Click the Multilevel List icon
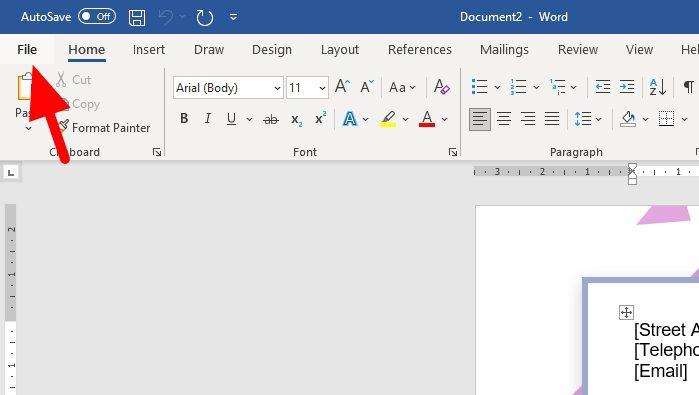The width and height of the screenshot is (699, 395). click(558, 86)
